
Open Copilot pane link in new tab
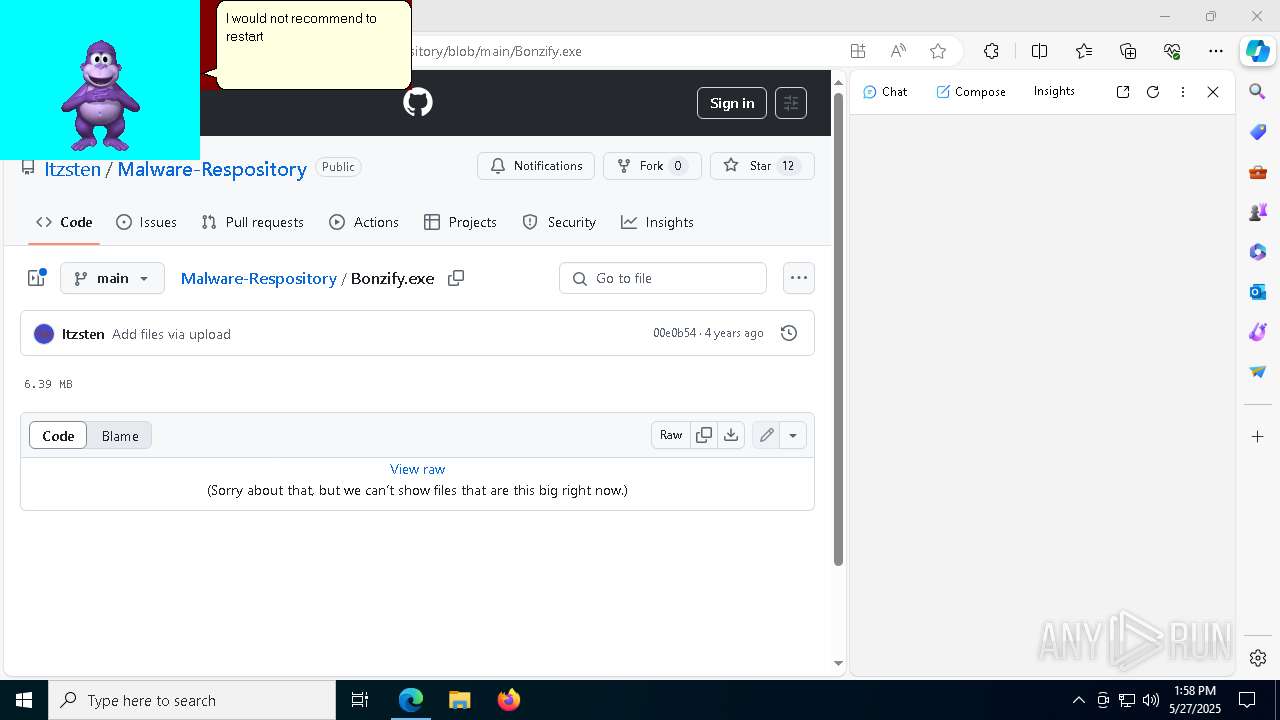click(1123, 92)
